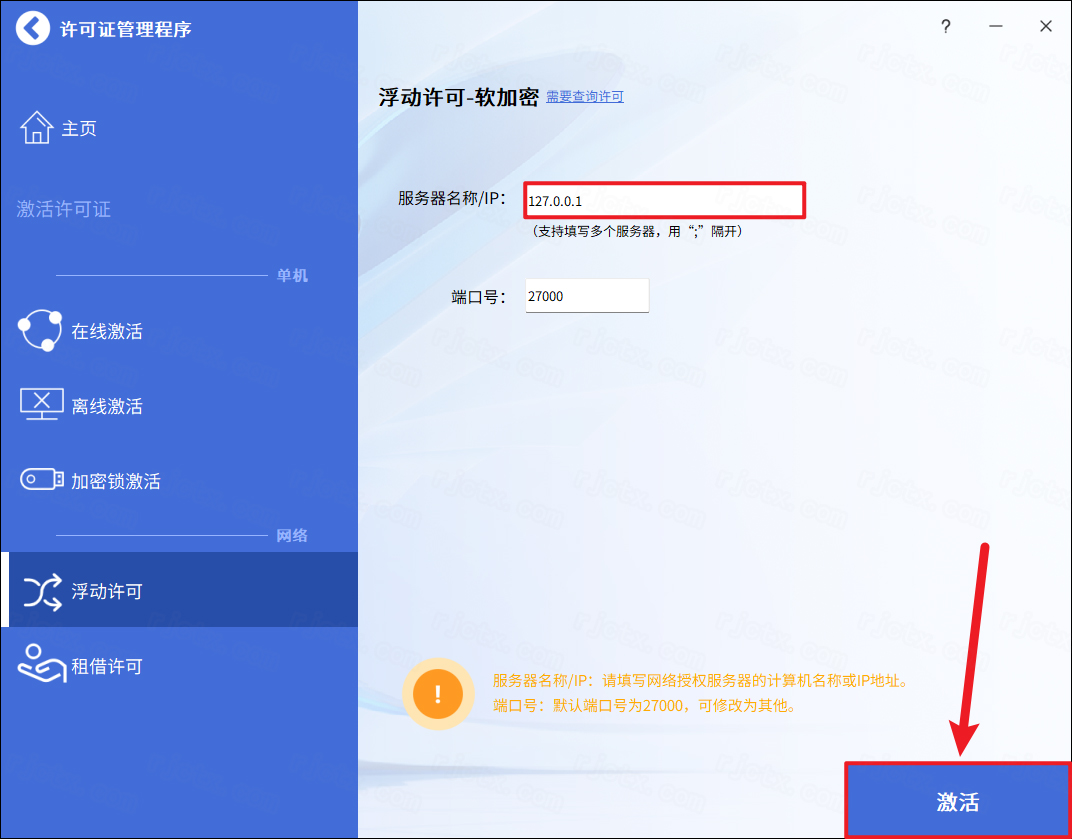
Task: Select the 主页 menu label
Action: pos(79,129)
